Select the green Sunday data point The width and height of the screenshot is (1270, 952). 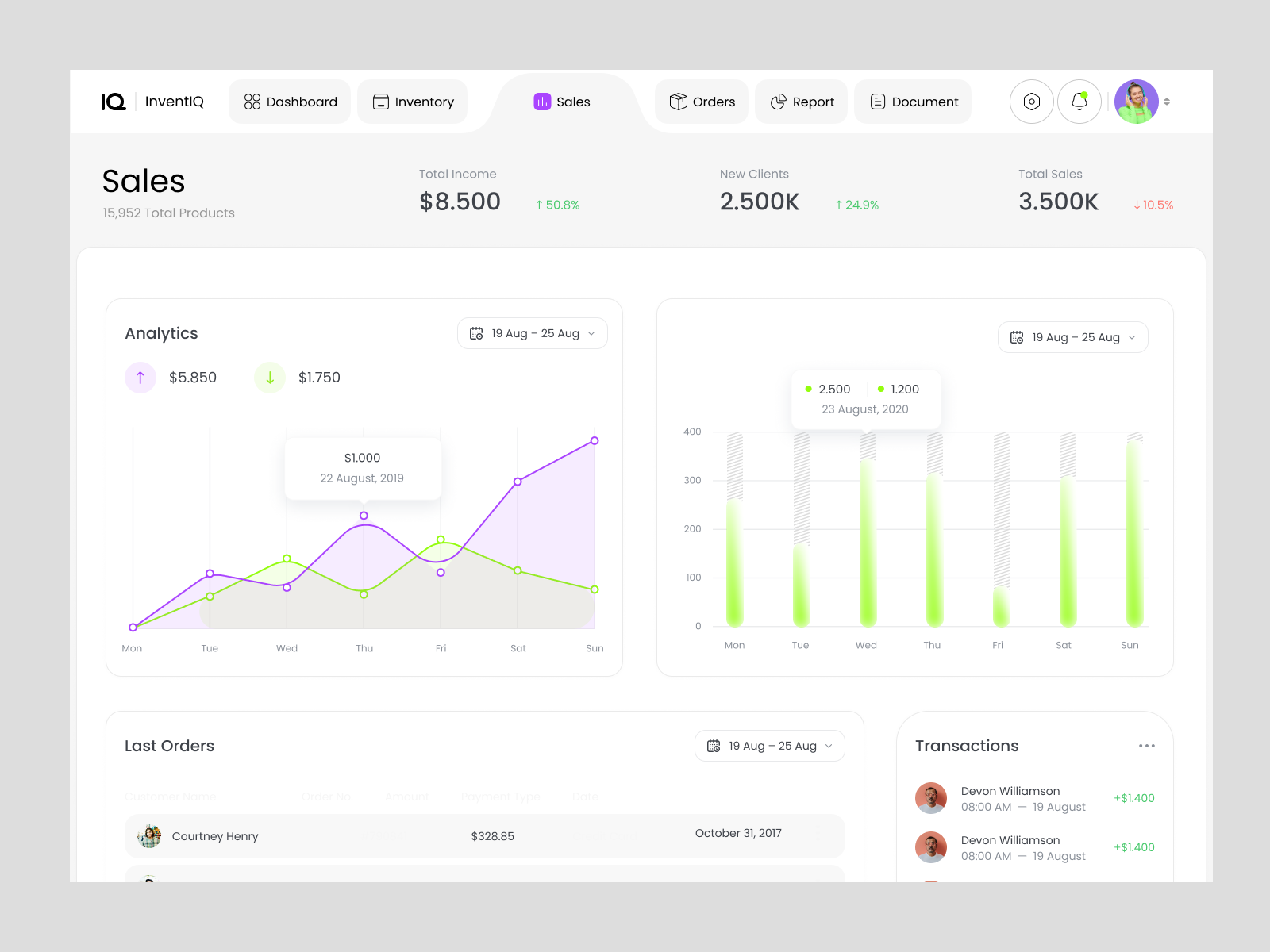point(595,589)
